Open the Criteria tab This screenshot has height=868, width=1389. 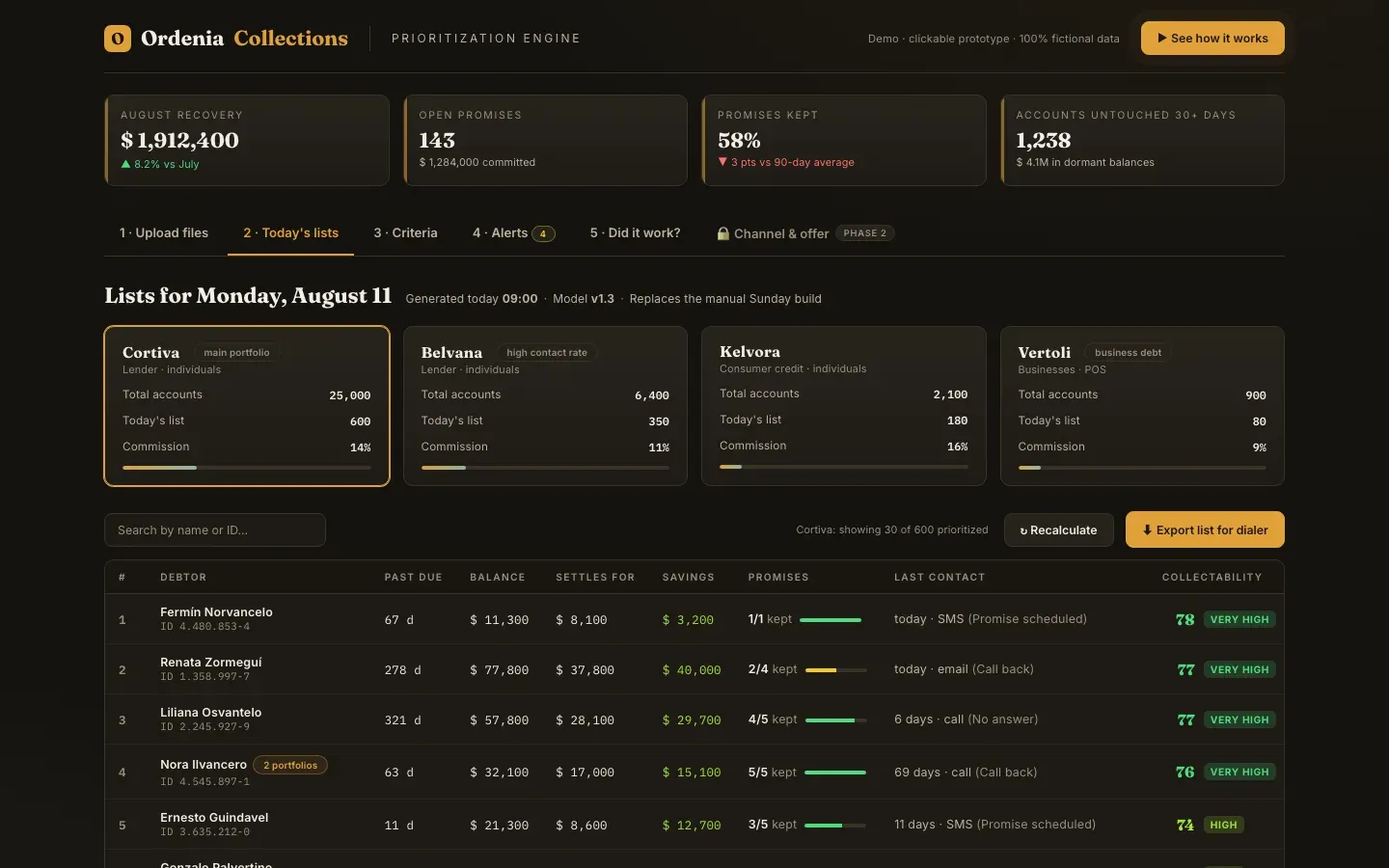(x=405, y=233)
